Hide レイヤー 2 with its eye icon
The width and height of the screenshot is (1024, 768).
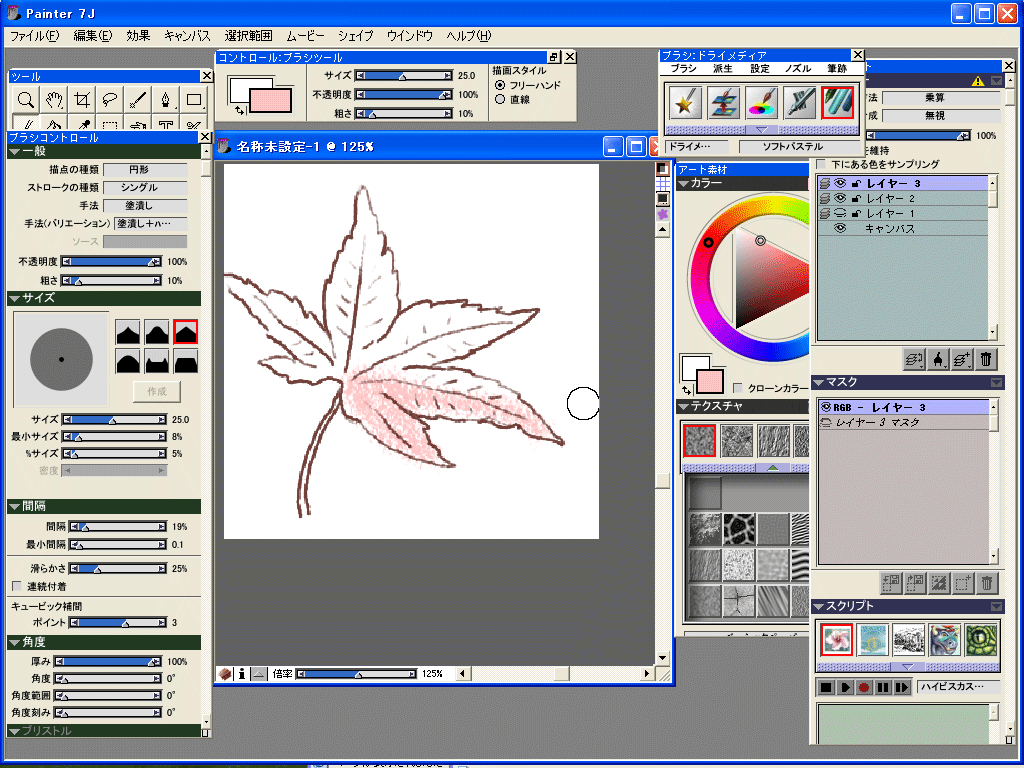[x=840, y=198]
